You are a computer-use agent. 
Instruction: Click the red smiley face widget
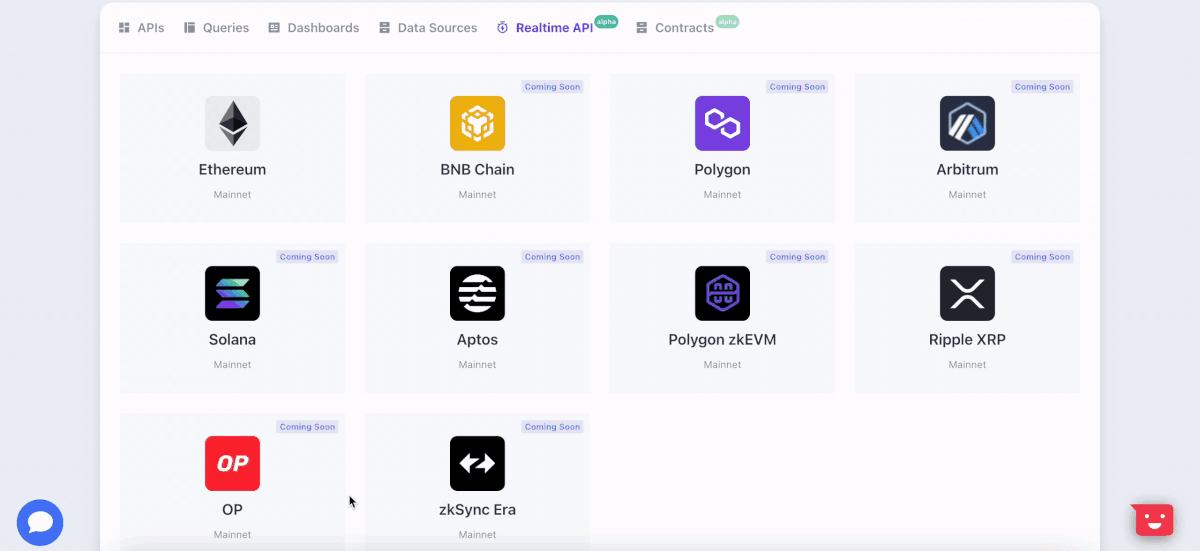(1152, 519)
